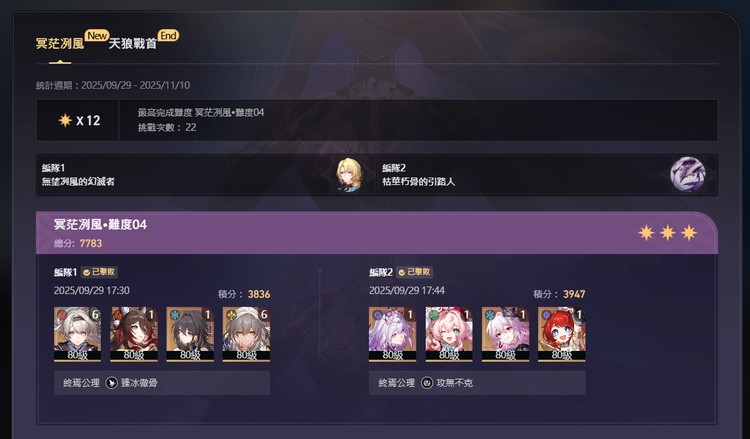Open first team's gray-haired level 6 character
The image size is (750, 439).
point(246,334)
